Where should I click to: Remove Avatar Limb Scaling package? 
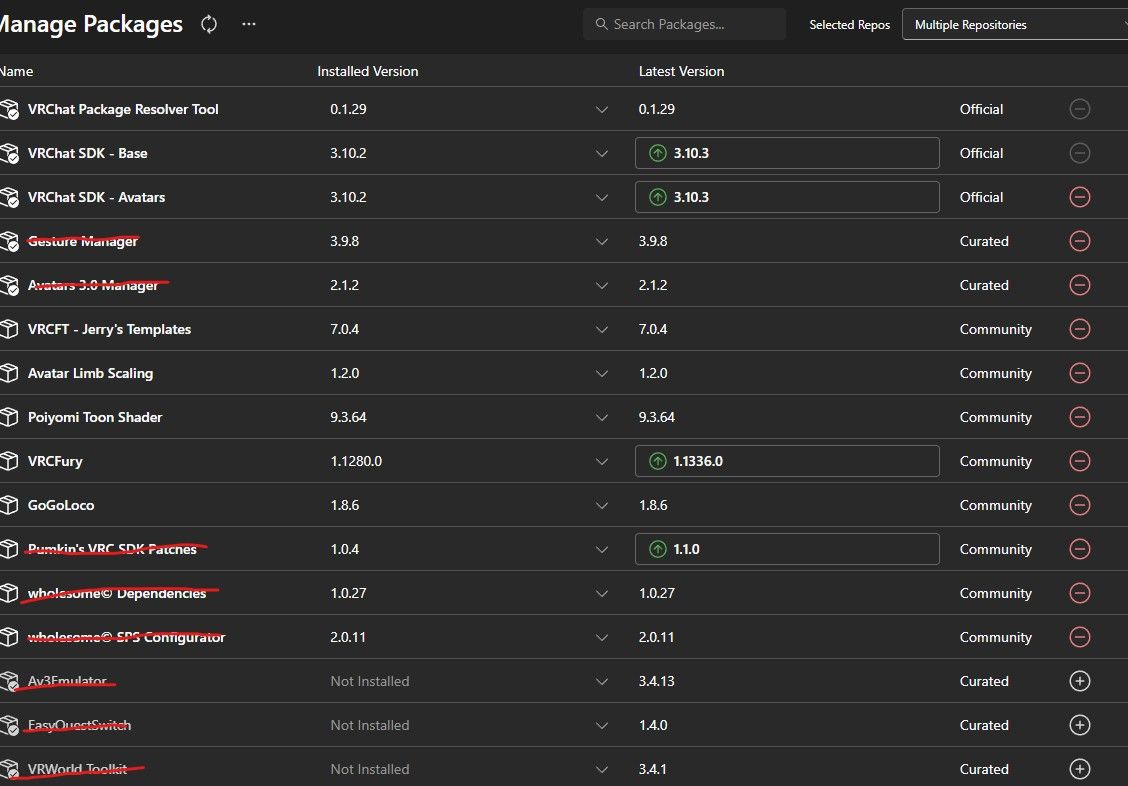tap(1079, 373)
